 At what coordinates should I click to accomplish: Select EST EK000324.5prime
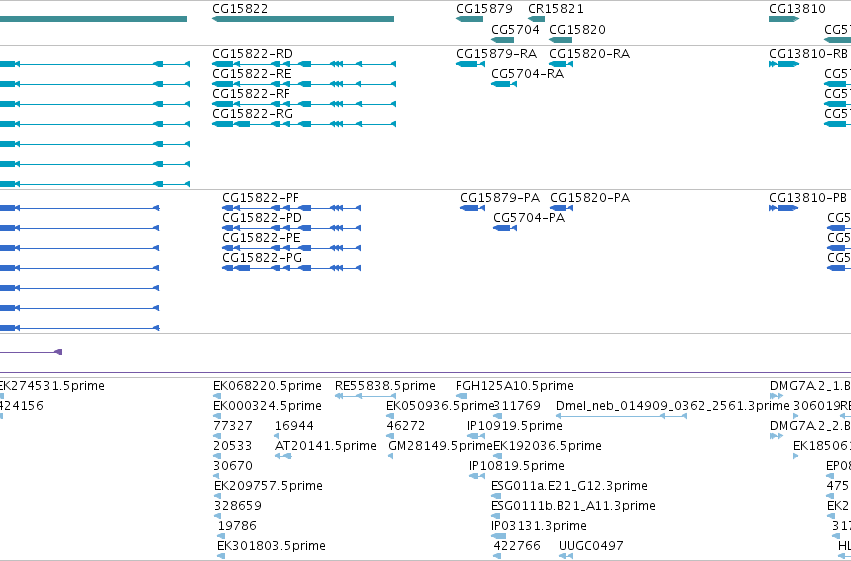click(217, 416)
